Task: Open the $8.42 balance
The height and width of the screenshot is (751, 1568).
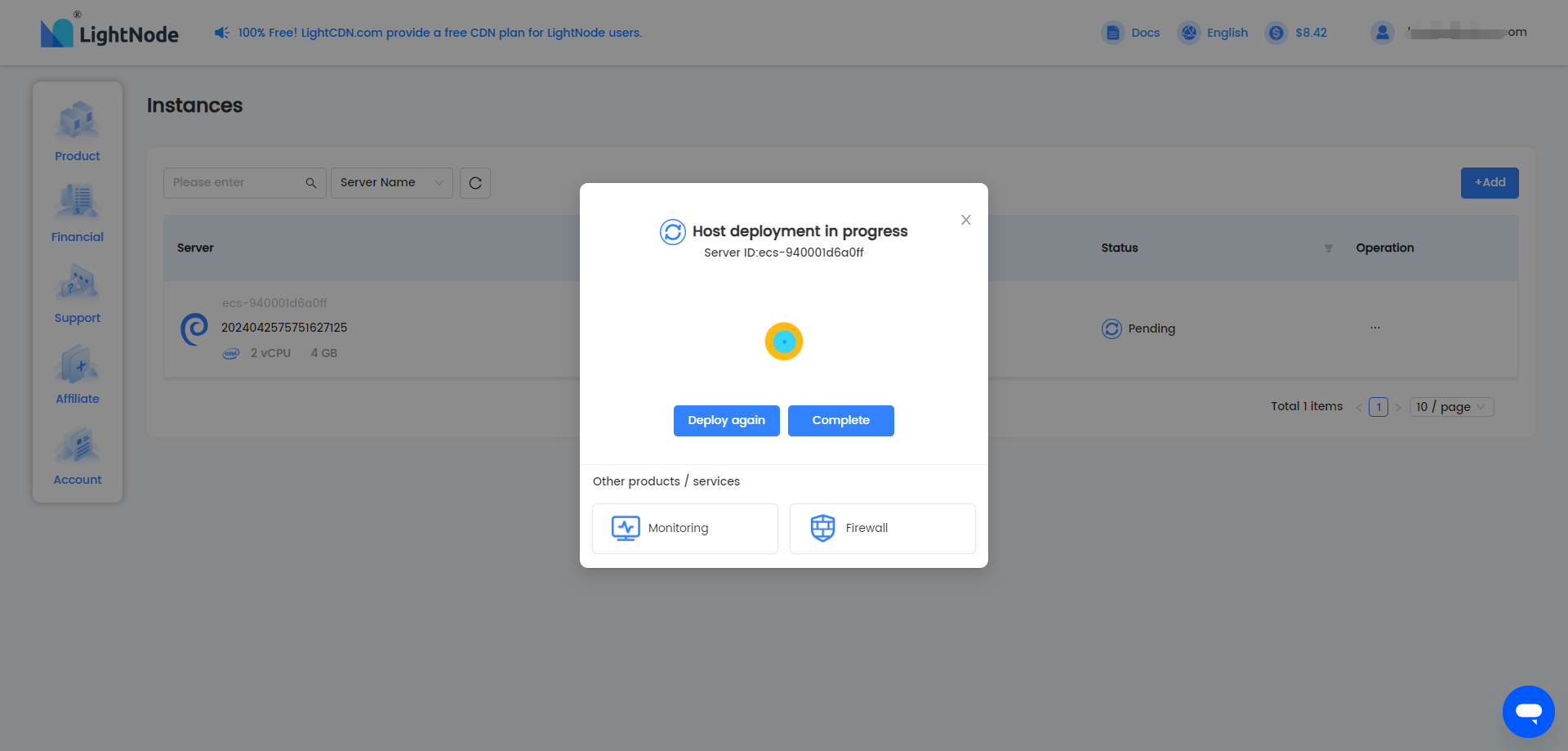Action: 1311,33
